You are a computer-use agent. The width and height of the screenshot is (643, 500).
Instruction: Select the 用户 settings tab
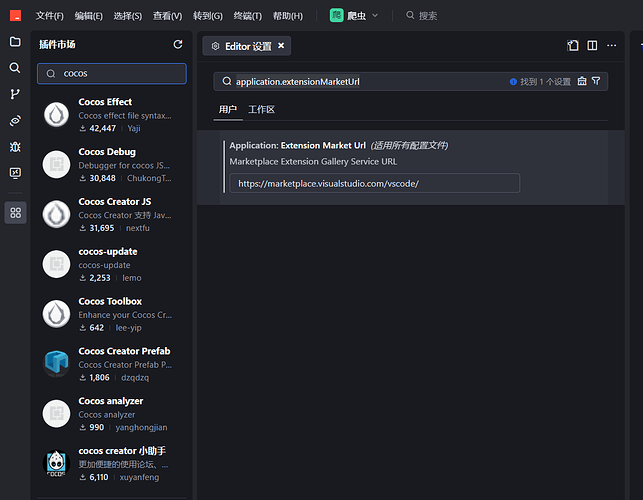tap(228, 109)
